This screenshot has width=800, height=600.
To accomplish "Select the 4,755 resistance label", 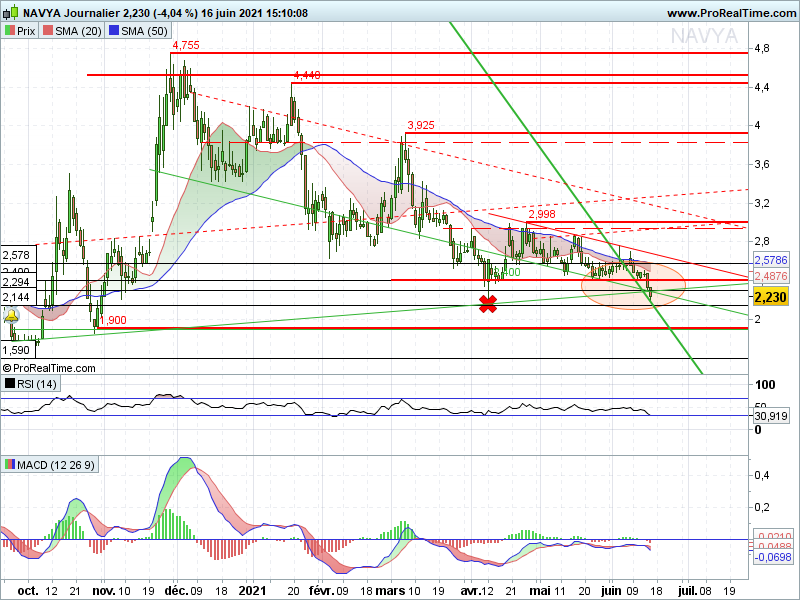I will pyautogui.click(x=186, y=45).
